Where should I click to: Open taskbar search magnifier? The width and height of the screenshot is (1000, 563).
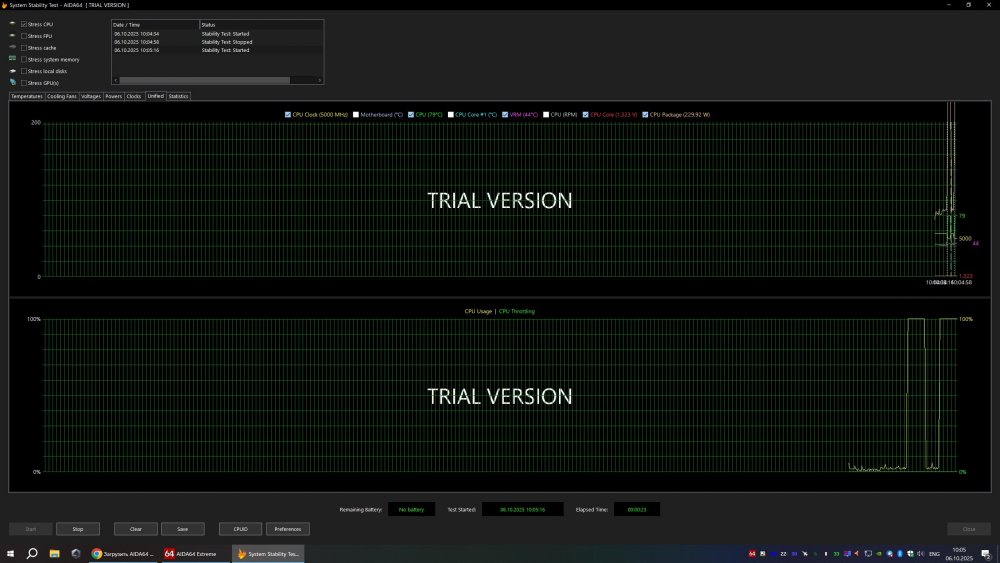click(x=32, y=553)
